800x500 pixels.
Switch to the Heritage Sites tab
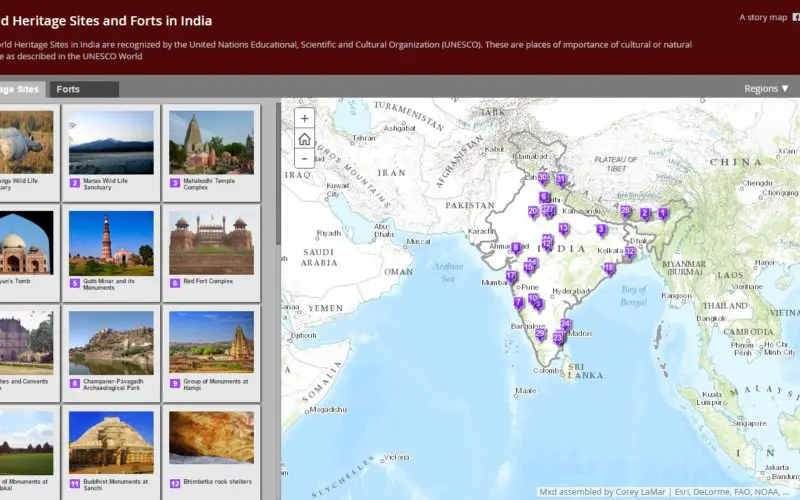[x=22, y=89]
